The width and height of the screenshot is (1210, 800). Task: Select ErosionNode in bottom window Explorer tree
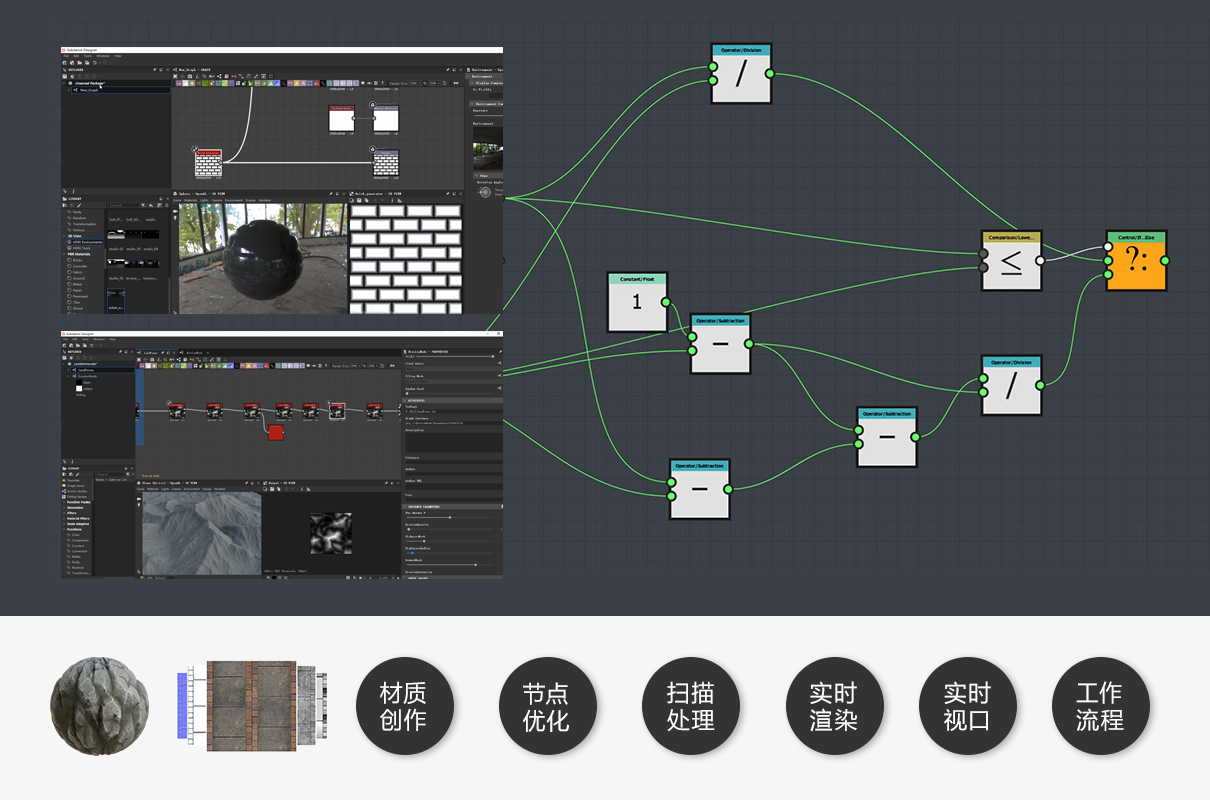click(x=87, y=376)
